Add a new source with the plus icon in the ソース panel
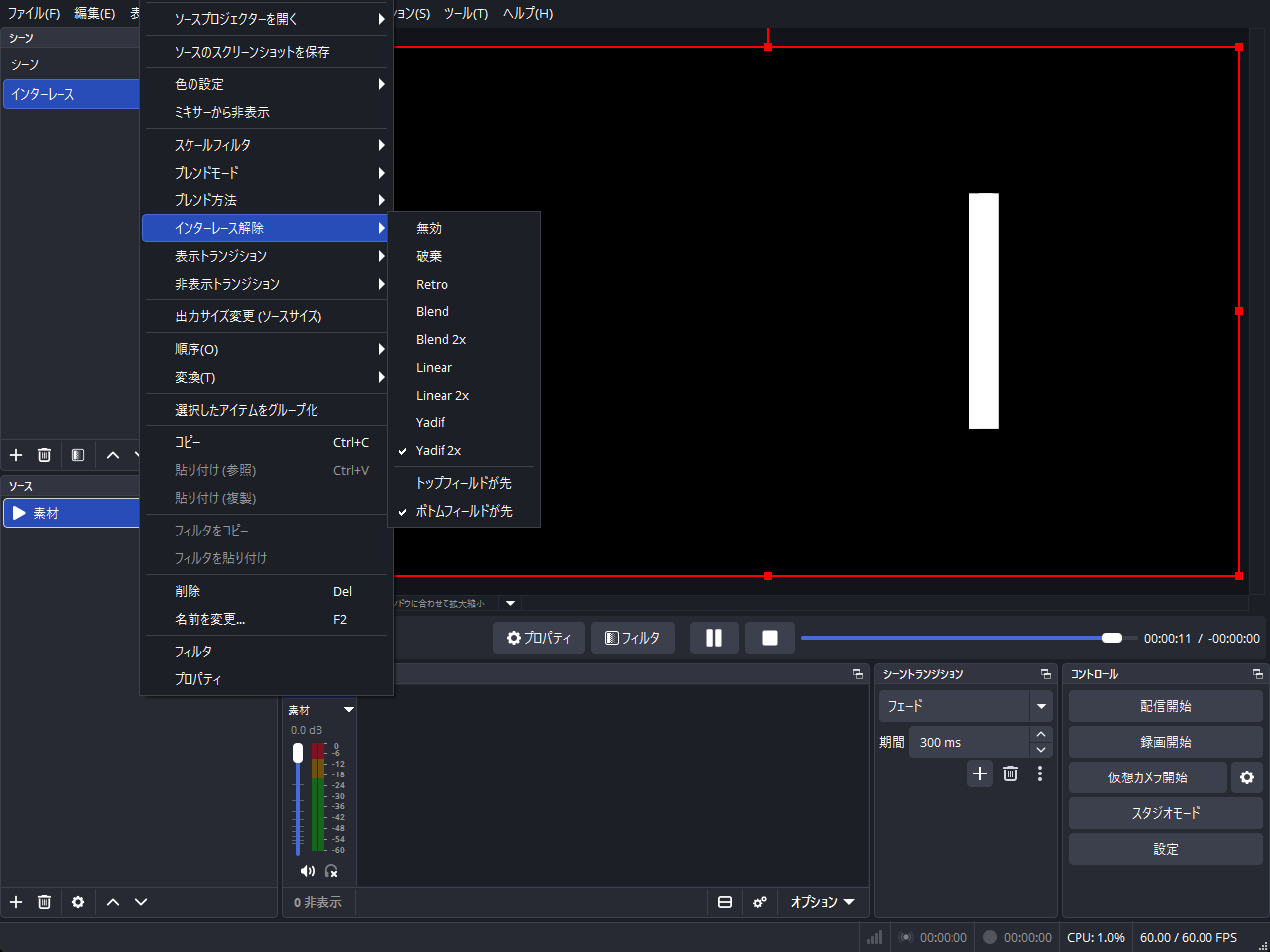Viewport: 1270px width, 952px height. pos(16,902)
